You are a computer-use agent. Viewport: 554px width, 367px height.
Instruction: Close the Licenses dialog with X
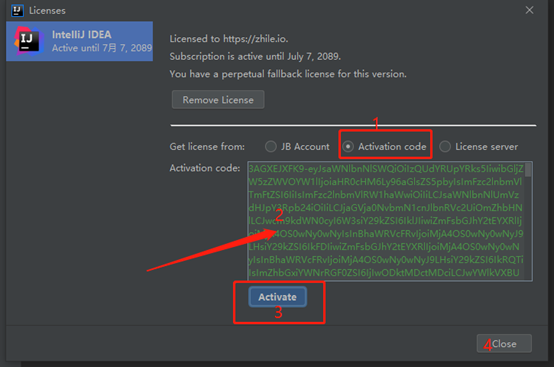coord(529,10)
